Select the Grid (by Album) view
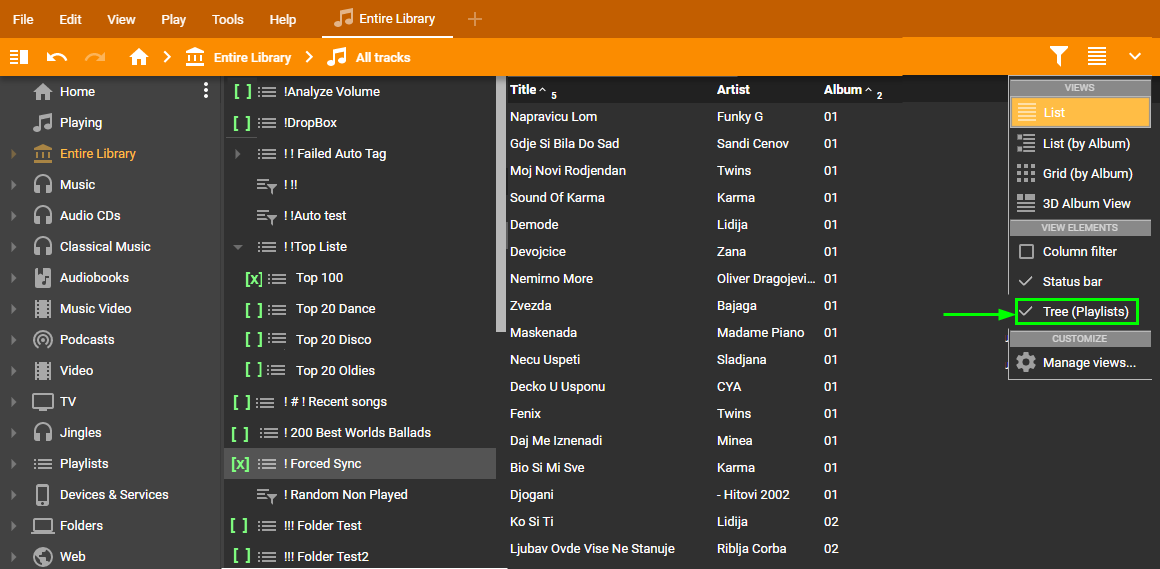 [x=1086, y=173]
